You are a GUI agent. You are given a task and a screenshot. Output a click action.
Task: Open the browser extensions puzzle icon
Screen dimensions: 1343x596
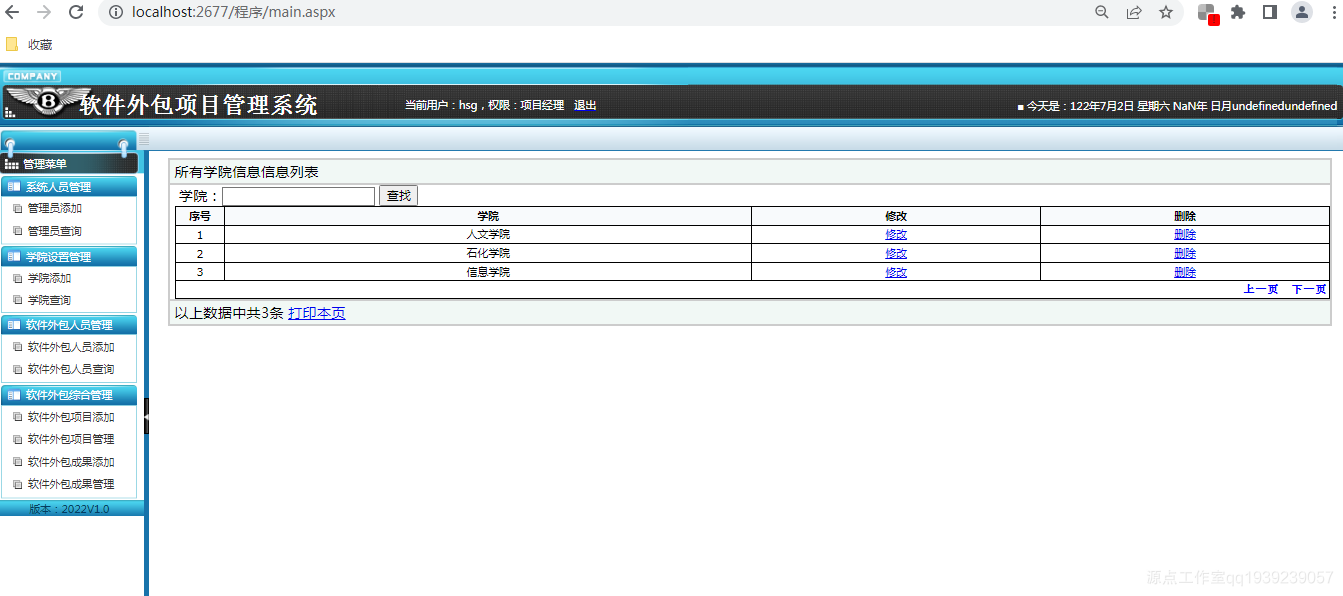(1239, 12)
